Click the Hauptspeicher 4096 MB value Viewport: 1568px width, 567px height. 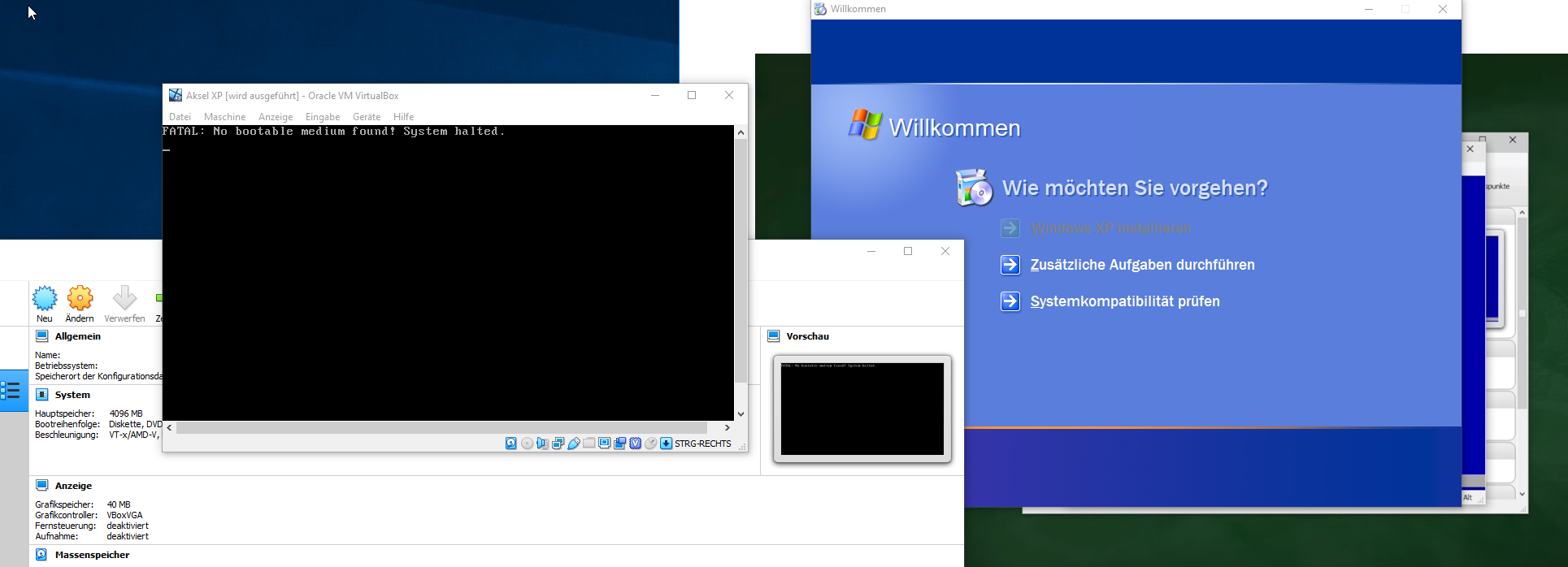click(x=126, y=413)
